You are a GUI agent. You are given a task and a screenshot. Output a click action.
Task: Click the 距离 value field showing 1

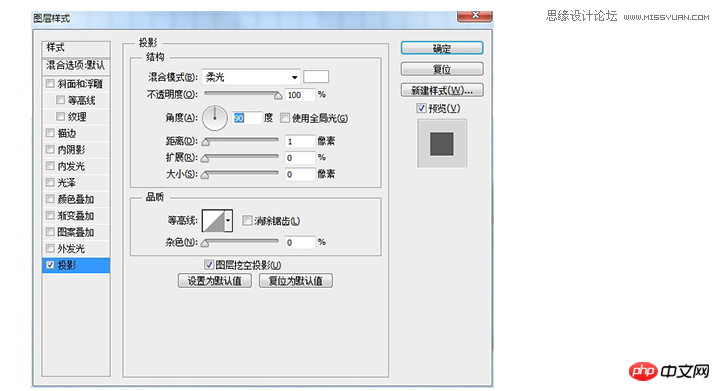pos(300,141)
